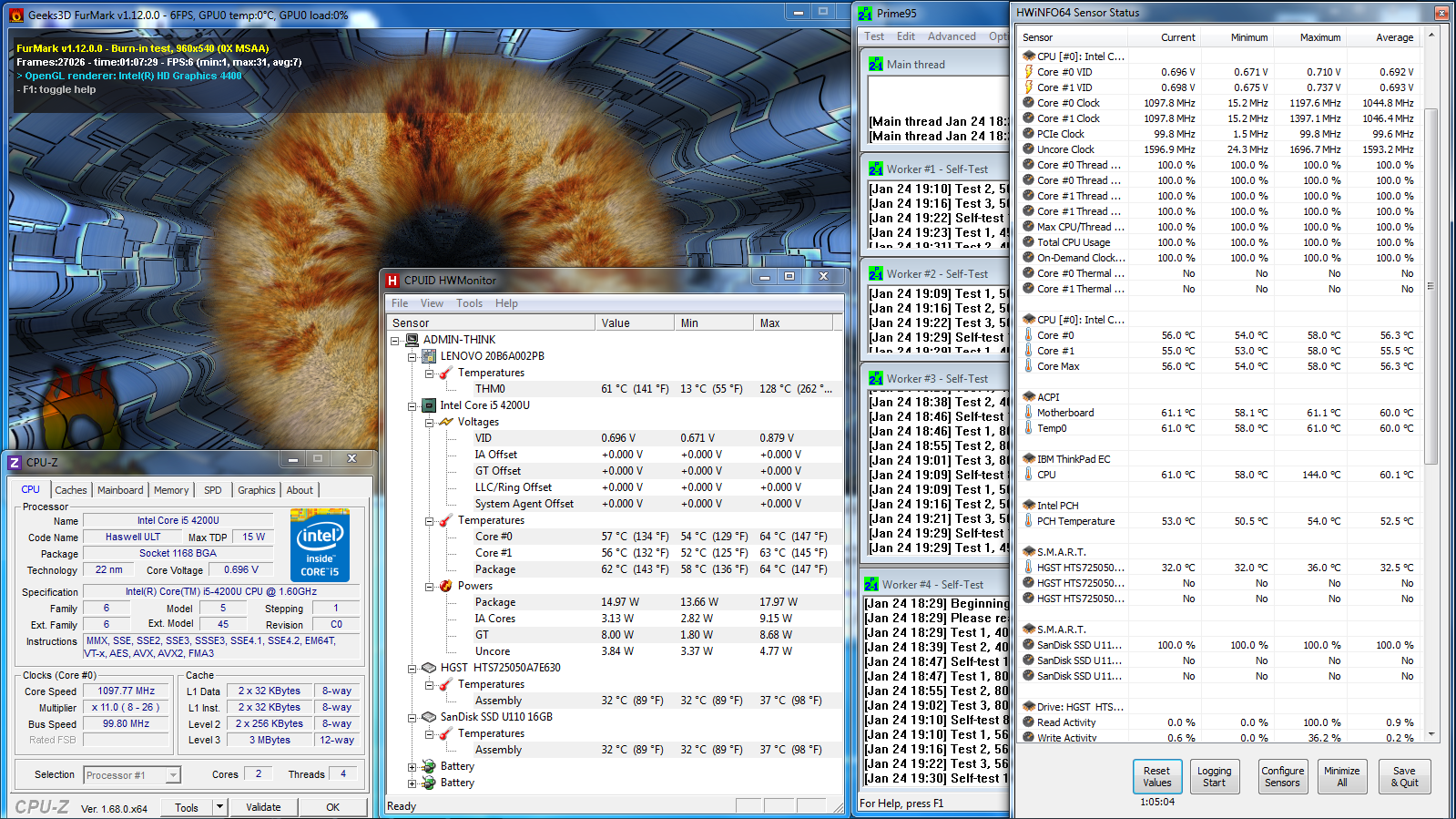
Task: Collapse the Intel Core i5 4200U node
Action: click(412, 406)
